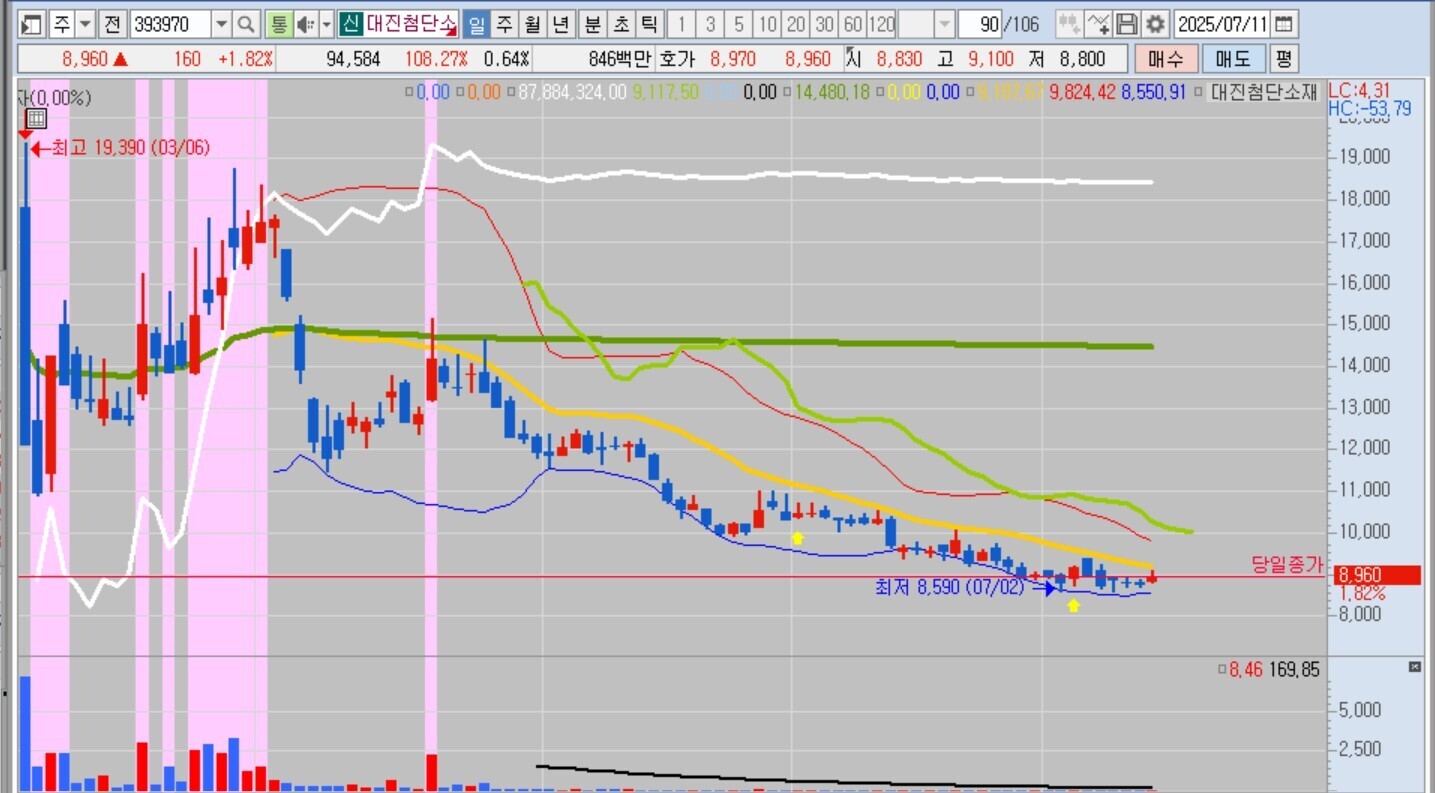Click the 108.27% volume ratio
1435x793 pixels.
436,59
